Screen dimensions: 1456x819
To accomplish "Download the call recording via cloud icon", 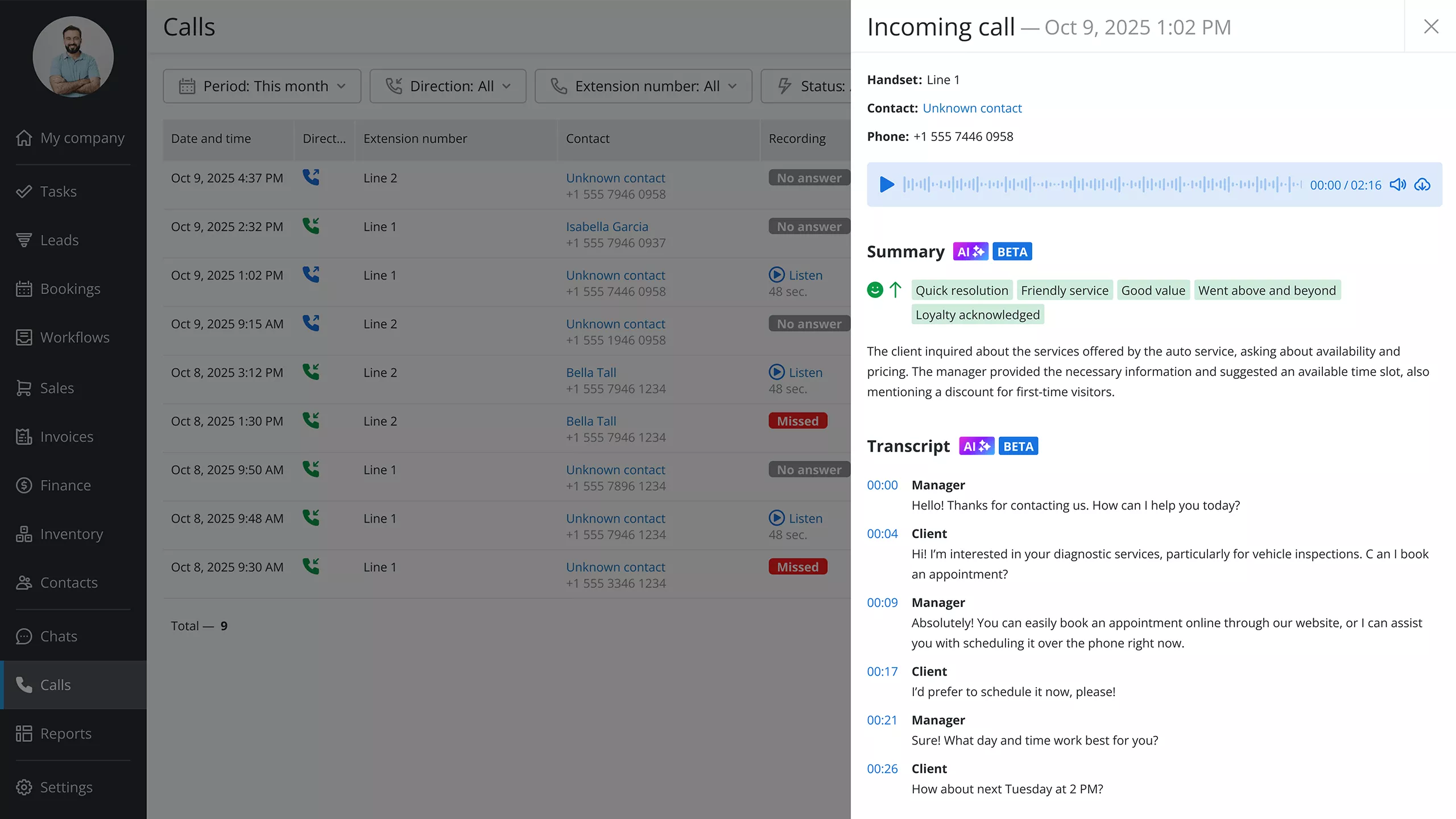I will coord(1423,184).
